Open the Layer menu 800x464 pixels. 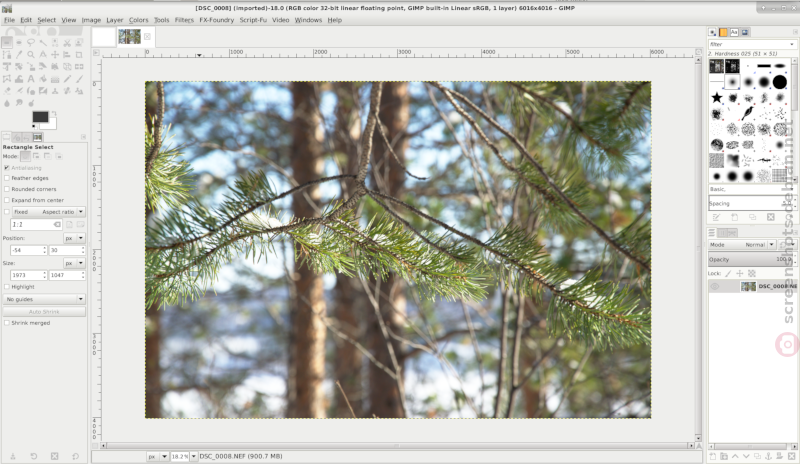point(115,20)
